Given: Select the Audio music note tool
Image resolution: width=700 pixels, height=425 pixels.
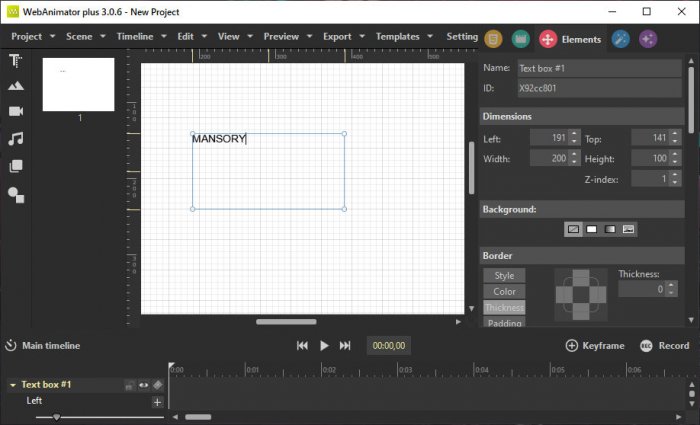Looking at the screenshot, I should pyautogui.click(x=16, y=139).
